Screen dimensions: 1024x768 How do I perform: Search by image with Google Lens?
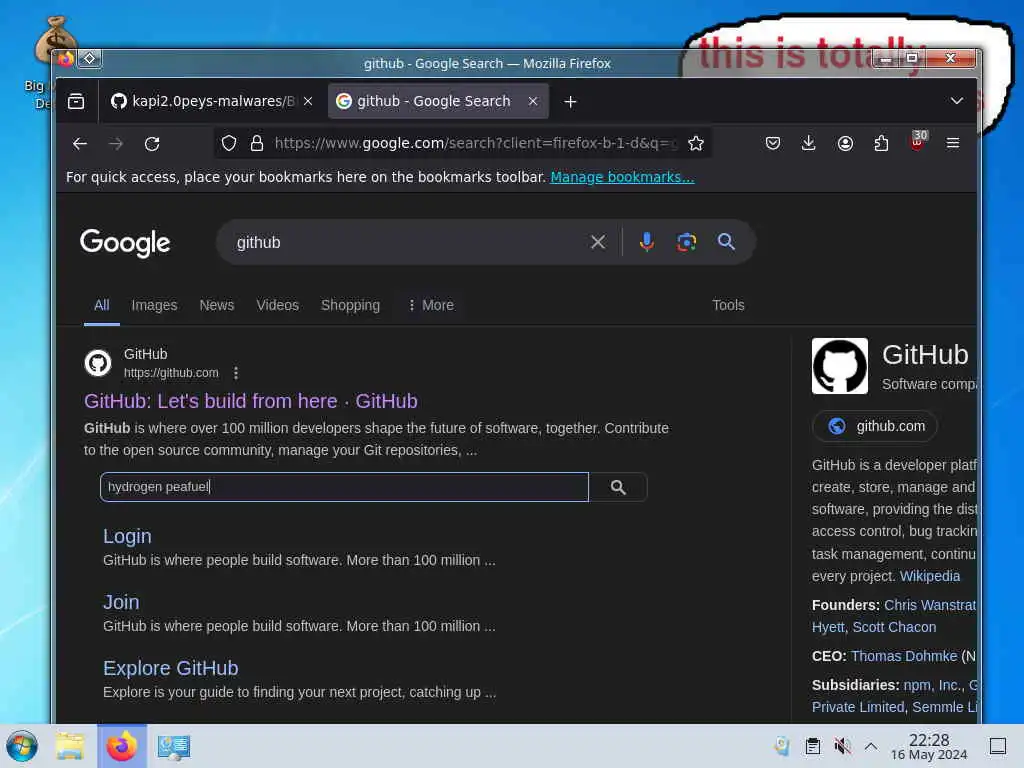click(686, 242)
